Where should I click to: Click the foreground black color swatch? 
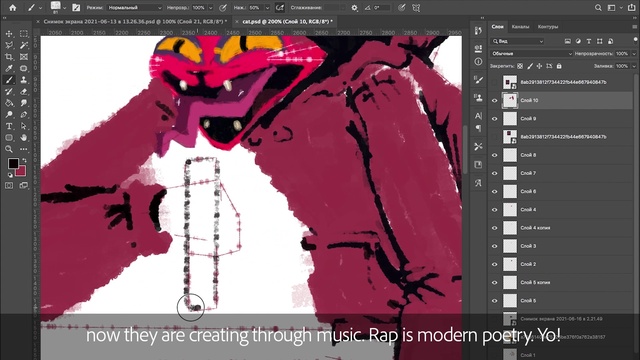coord(13,163)
